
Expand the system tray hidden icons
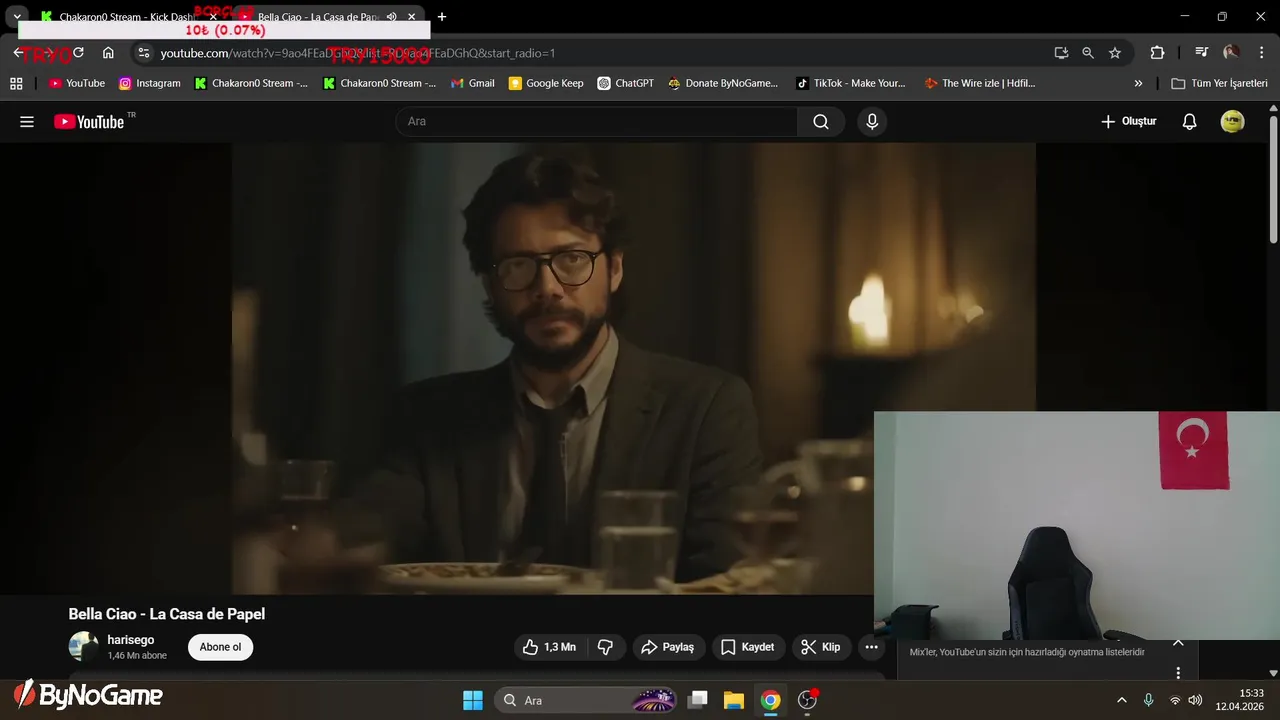coord(1122,700)
